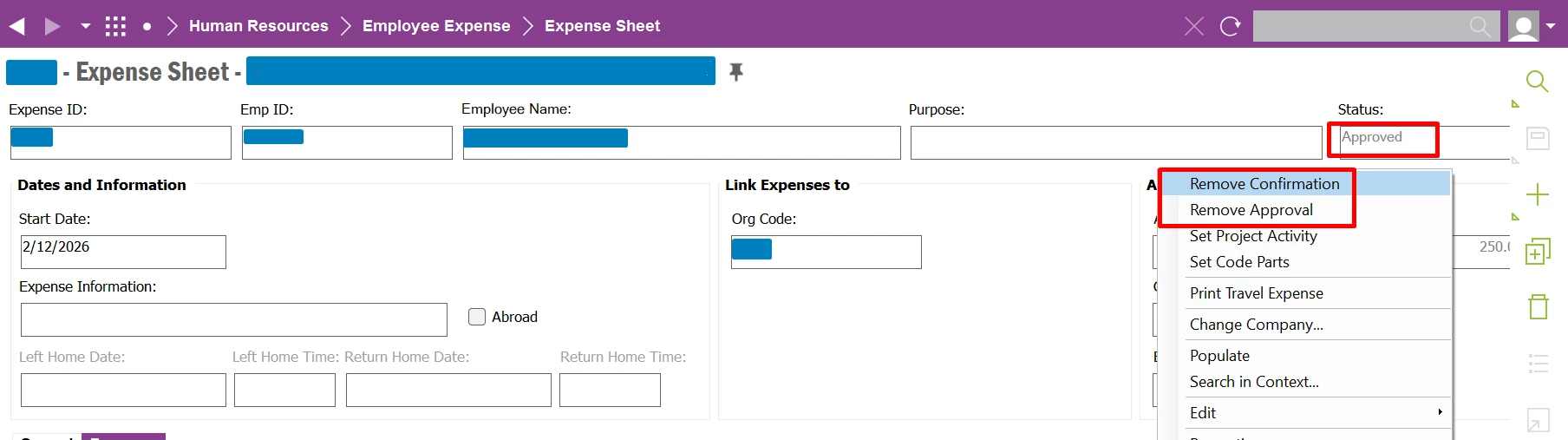Screen dimensions: 1568x440
Task: Click the green Duplicate record icon
Action: pos(1537,251)
